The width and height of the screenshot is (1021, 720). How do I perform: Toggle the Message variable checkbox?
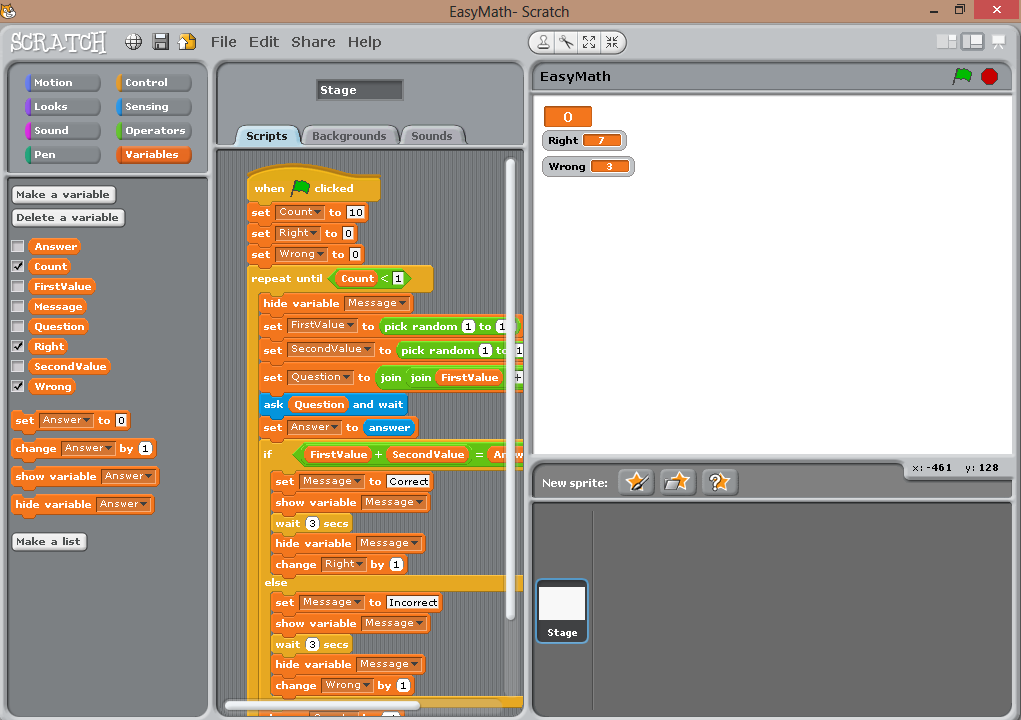[18, 307]
